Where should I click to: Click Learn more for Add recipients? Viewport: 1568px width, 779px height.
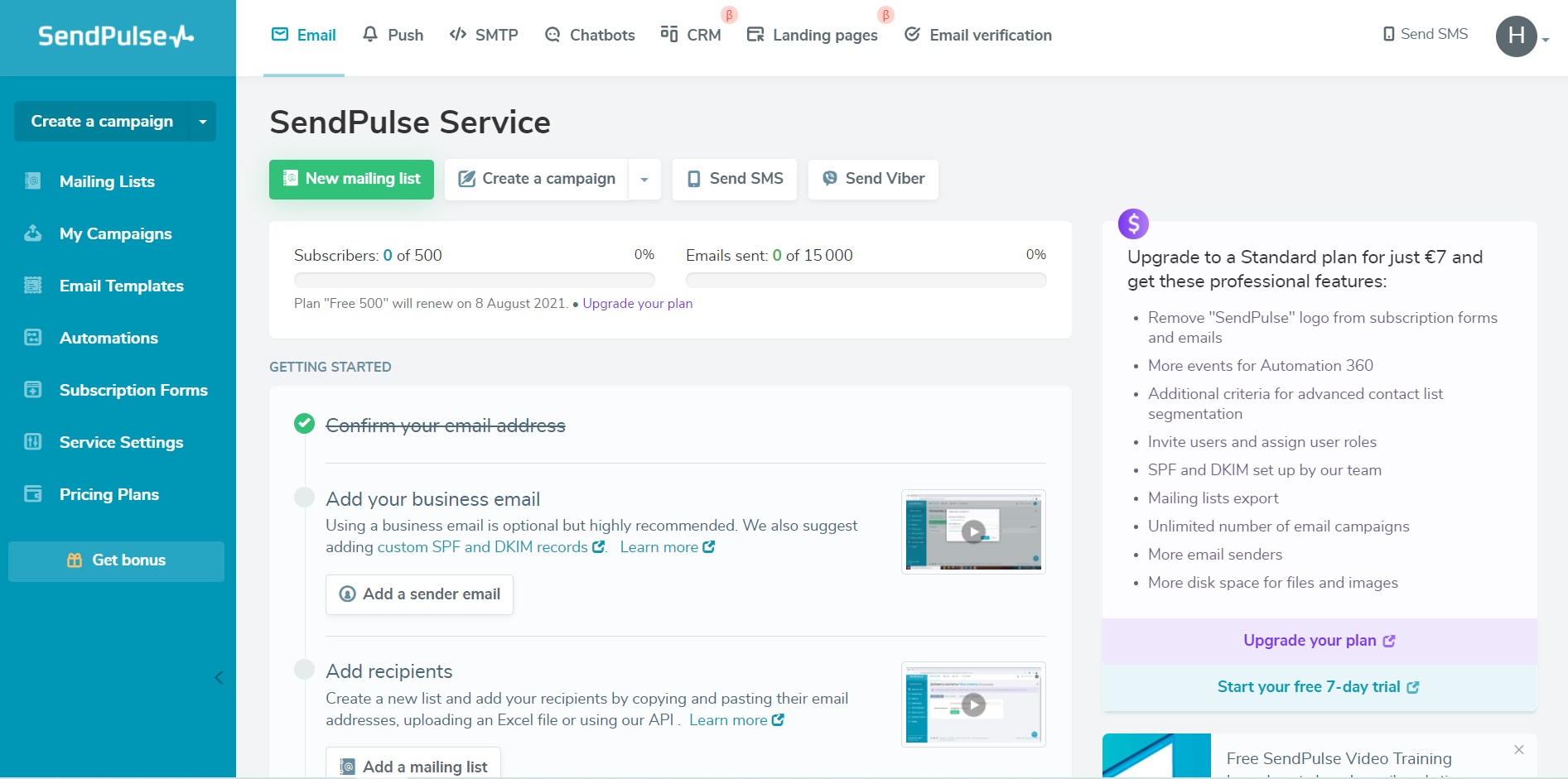point(736,720)
